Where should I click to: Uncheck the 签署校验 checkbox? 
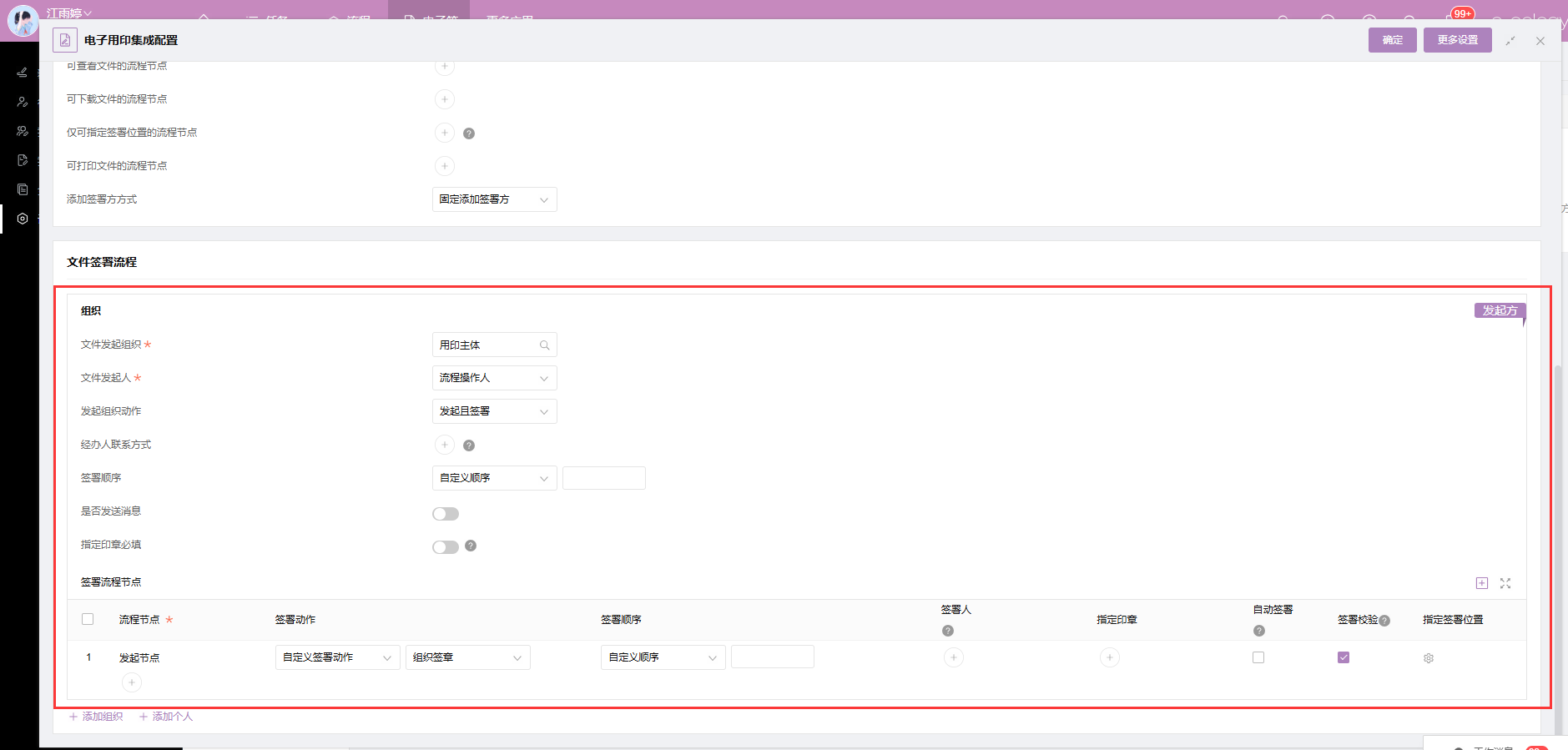[1343, 657]
